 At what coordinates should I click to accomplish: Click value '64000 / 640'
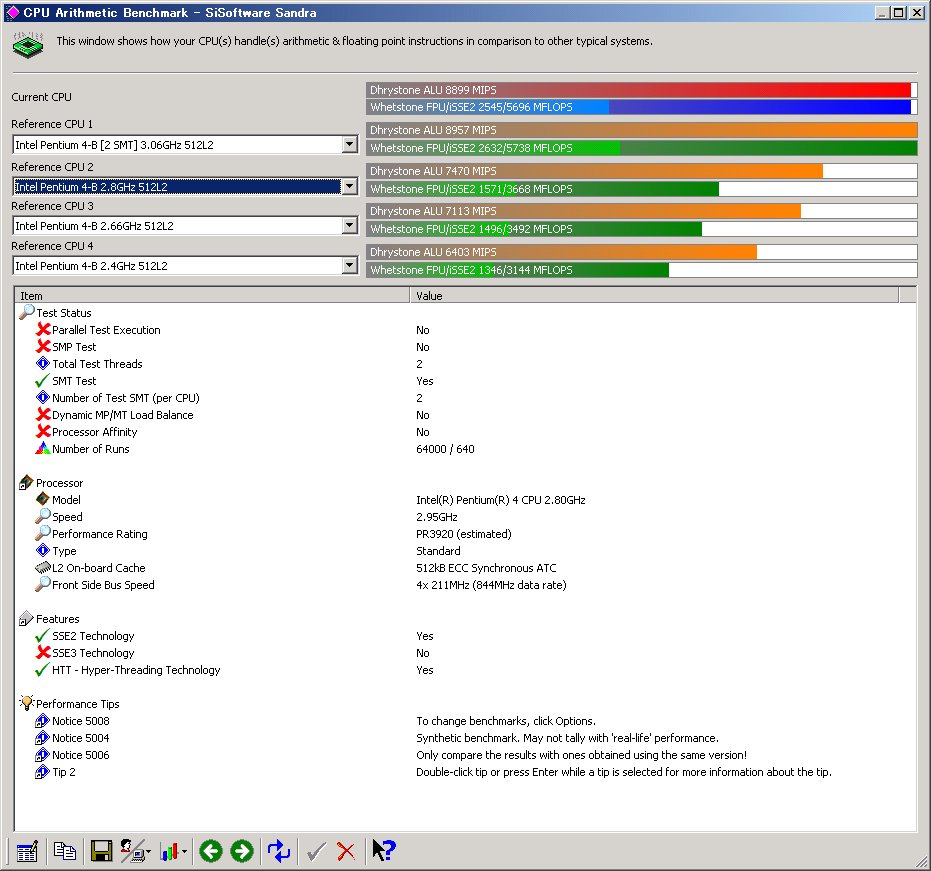[445, 449]
